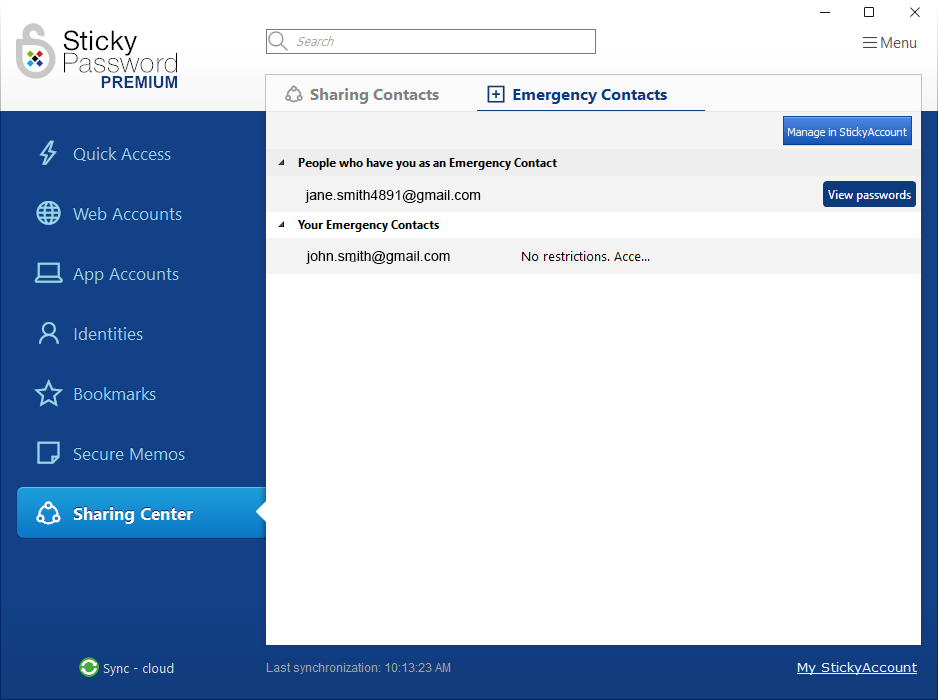
Task: Click the Quick Access lightning bolt icon
Action: [x=48, y=153]
